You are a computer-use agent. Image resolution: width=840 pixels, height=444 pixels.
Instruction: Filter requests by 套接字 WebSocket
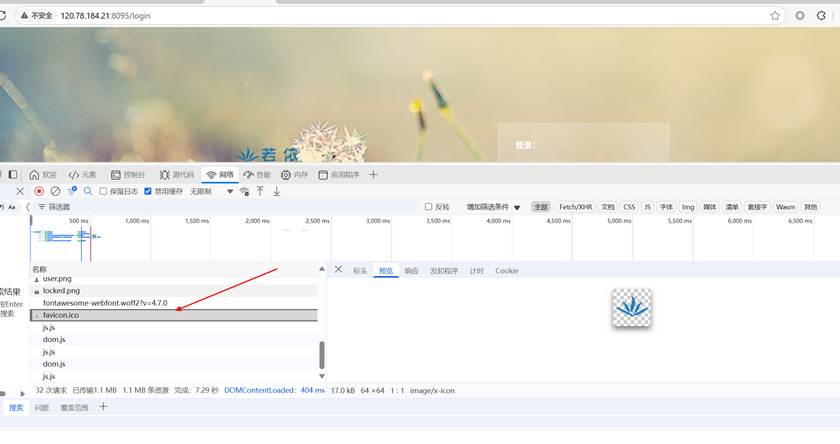757,207
